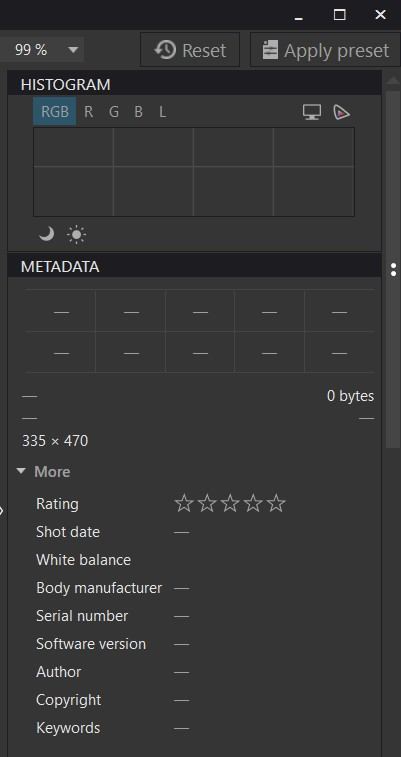Click the panel's vertical scrollbar

click(393, 270)
